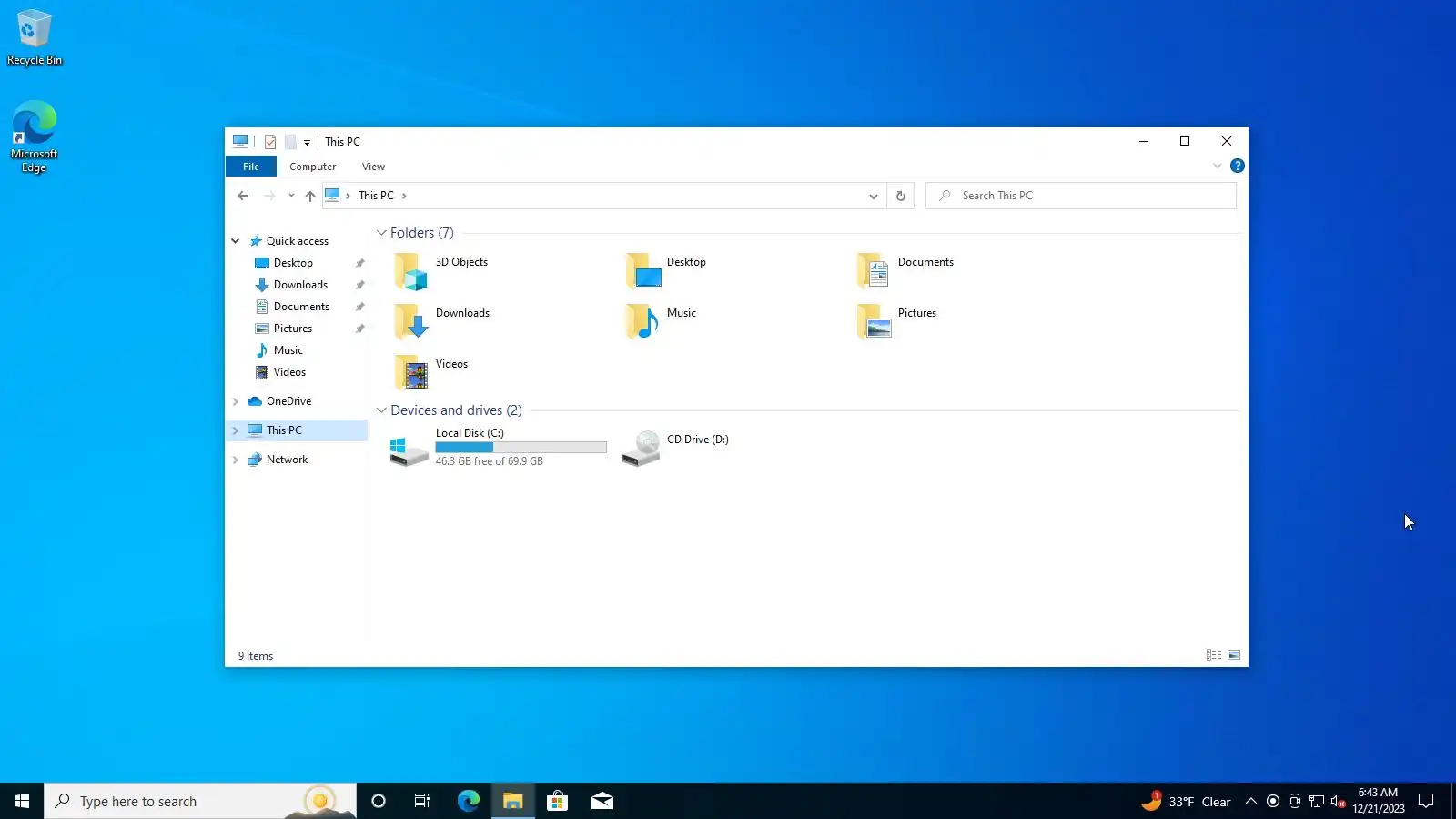Image resolution: width=1456 pixels, height=819 pixels.
Task: Click the Cortana circle on taskbar
Action: (x=379, y=801)
